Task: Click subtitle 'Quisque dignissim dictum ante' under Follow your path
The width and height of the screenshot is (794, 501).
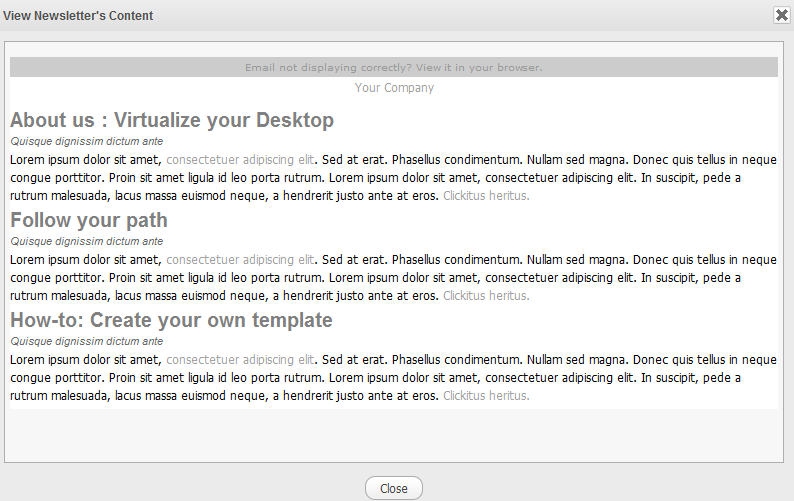Action: pyautogui.click(x=87, y=241)
